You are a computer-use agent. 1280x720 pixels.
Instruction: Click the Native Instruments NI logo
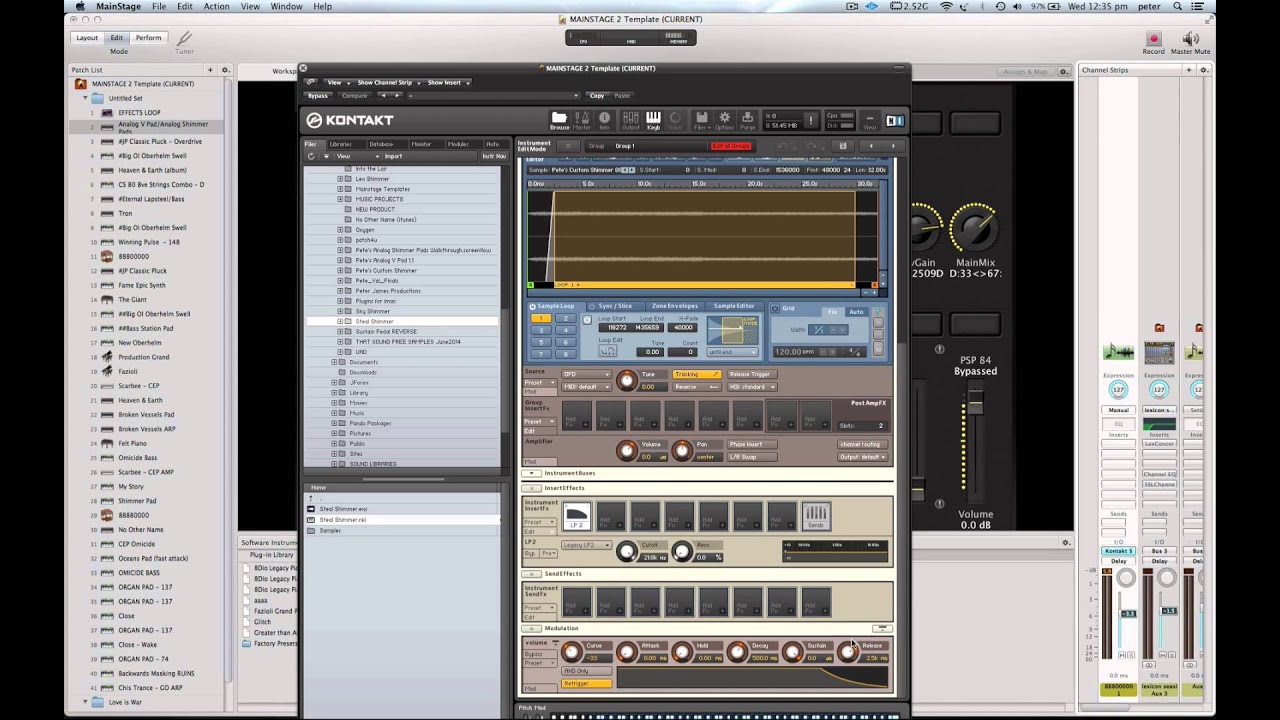pyautogui.click(x=895, y=121)
